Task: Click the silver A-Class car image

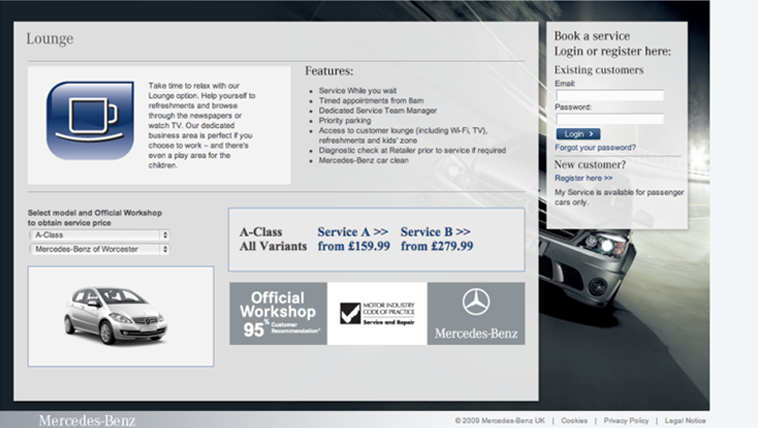Action: point(121,314)
